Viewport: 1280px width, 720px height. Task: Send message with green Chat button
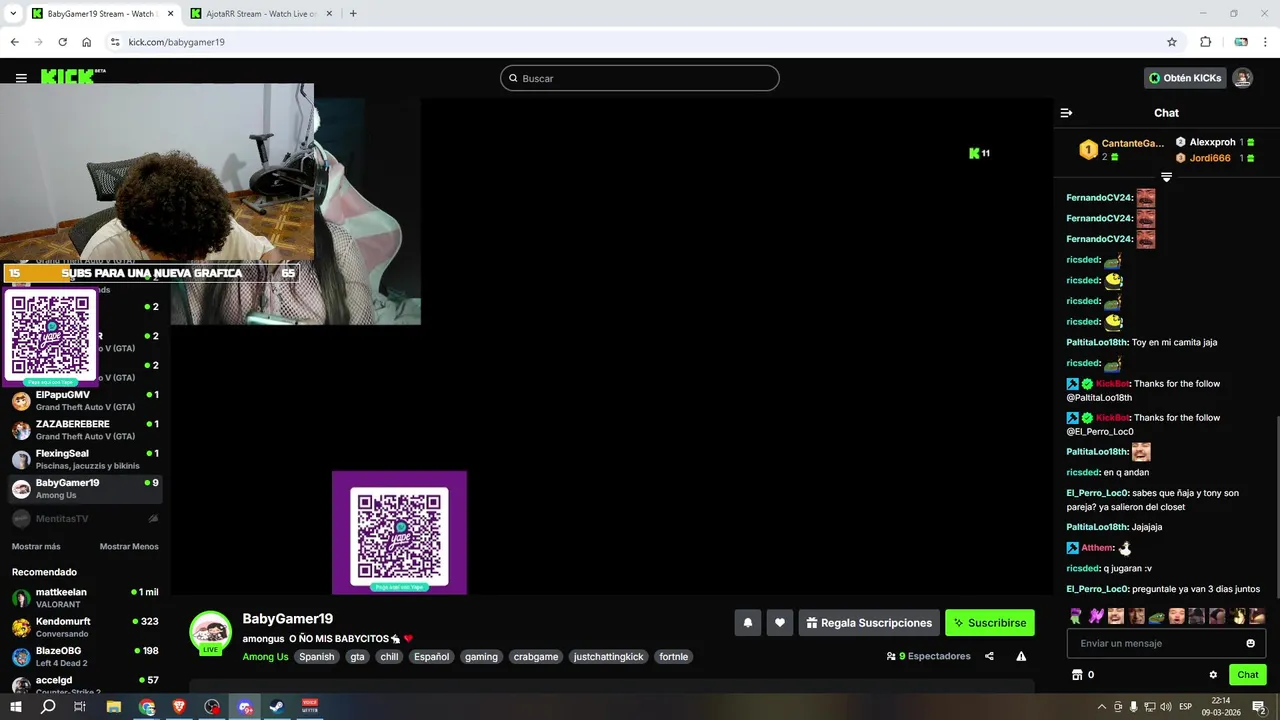click(1248, 675)
